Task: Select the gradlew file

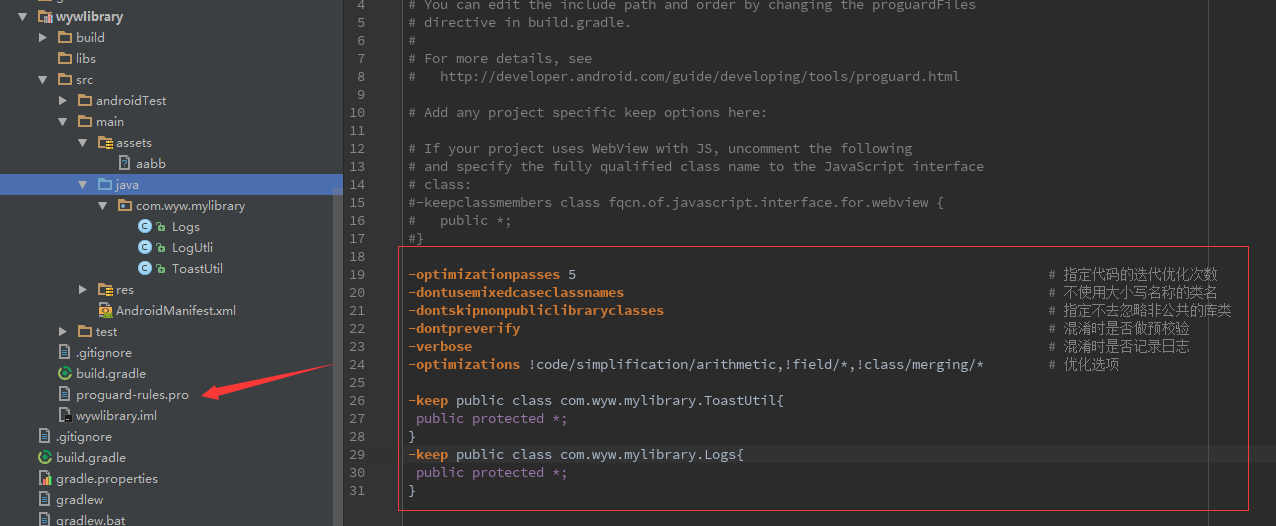Action: tap(79, 500)
